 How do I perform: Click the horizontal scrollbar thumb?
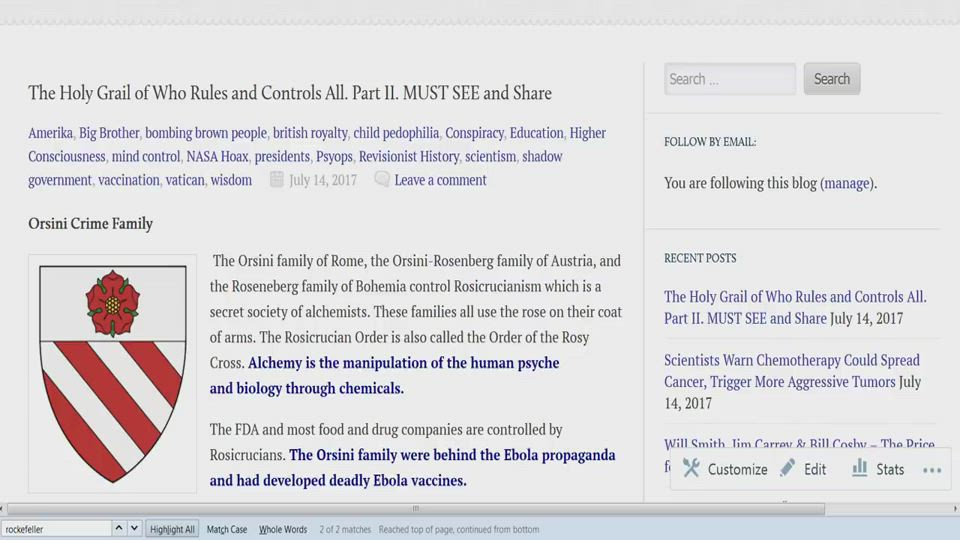point(415,509)
